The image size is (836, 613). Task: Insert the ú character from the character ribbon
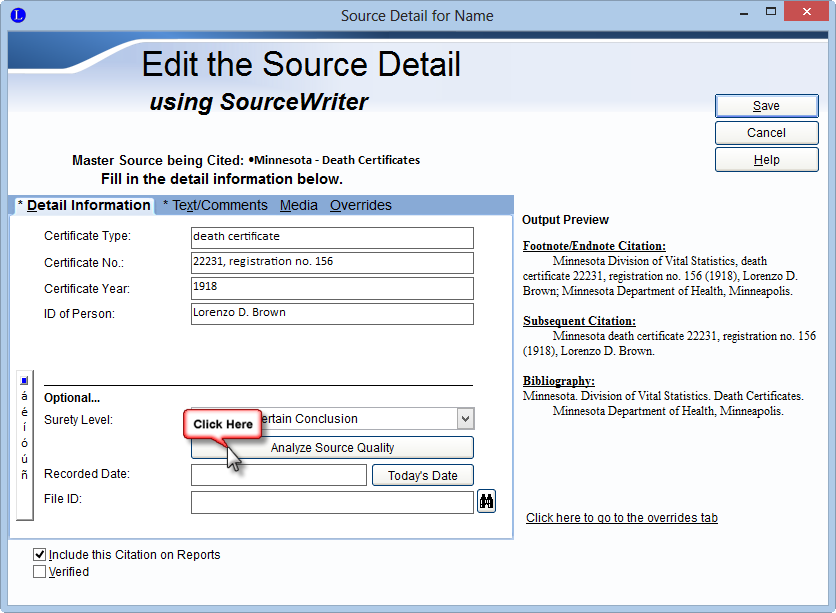24,458
